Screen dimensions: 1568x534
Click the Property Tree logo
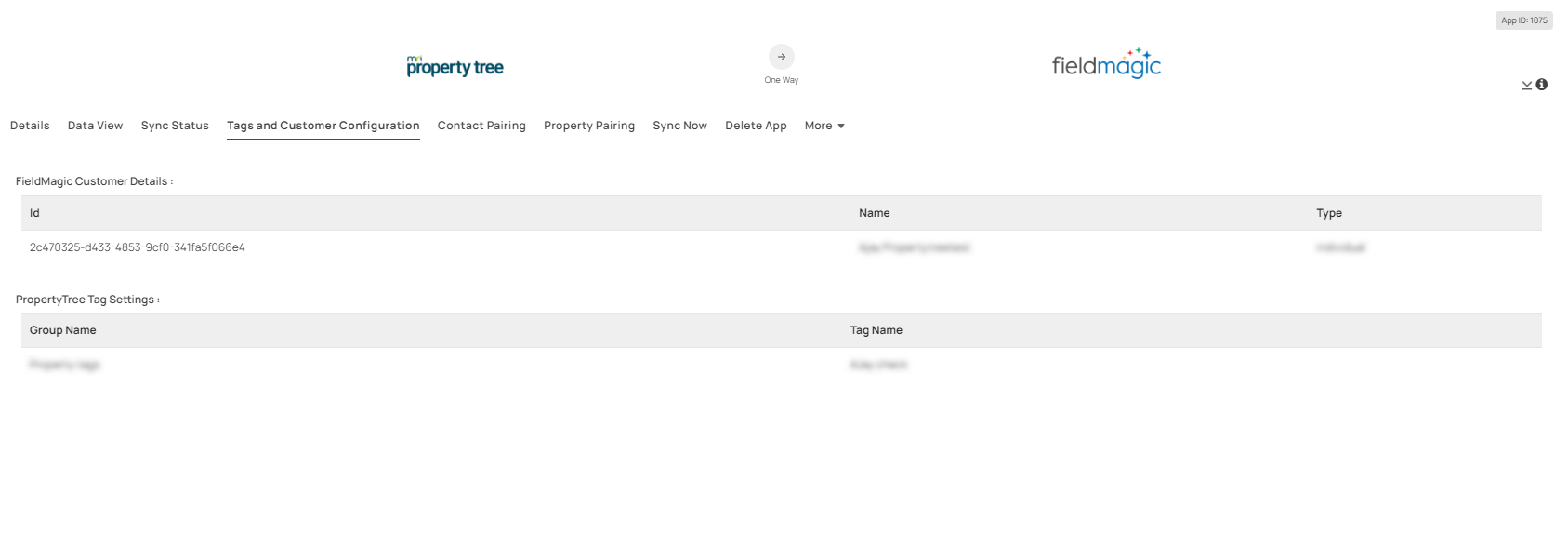point(455,66)
